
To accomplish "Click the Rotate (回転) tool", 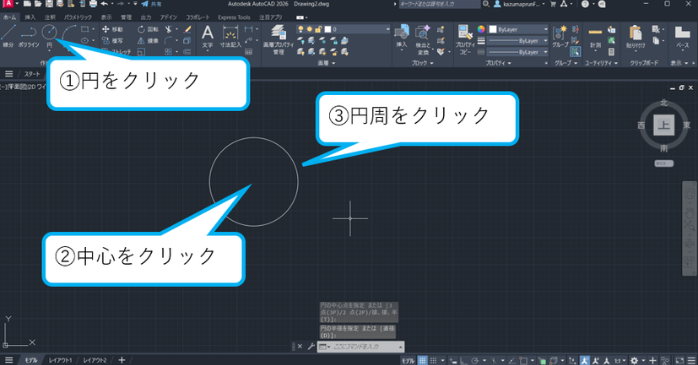I will pyautogui.click(x=148, y=29).
